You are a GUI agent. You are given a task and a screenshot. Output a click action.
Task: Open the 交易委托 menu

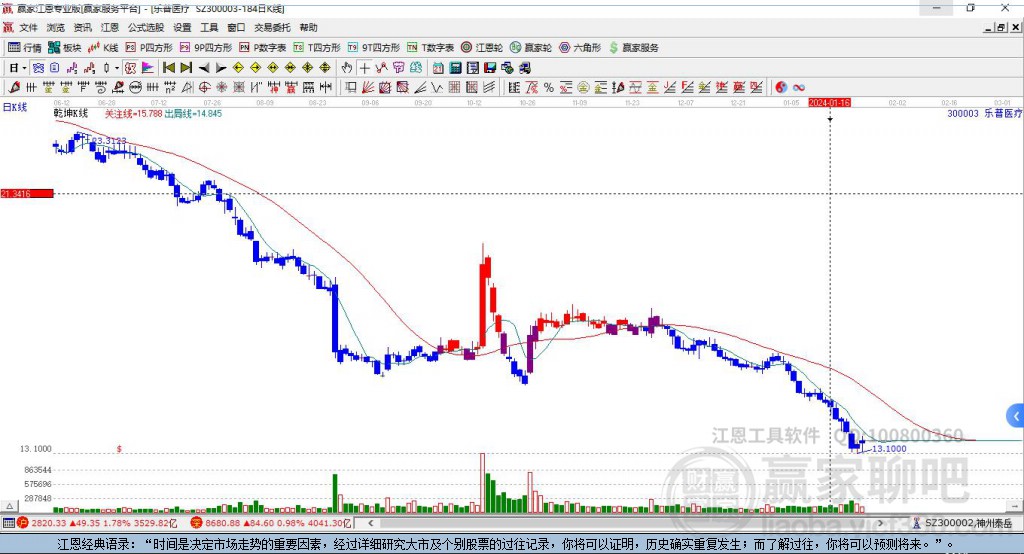(272, 27)
